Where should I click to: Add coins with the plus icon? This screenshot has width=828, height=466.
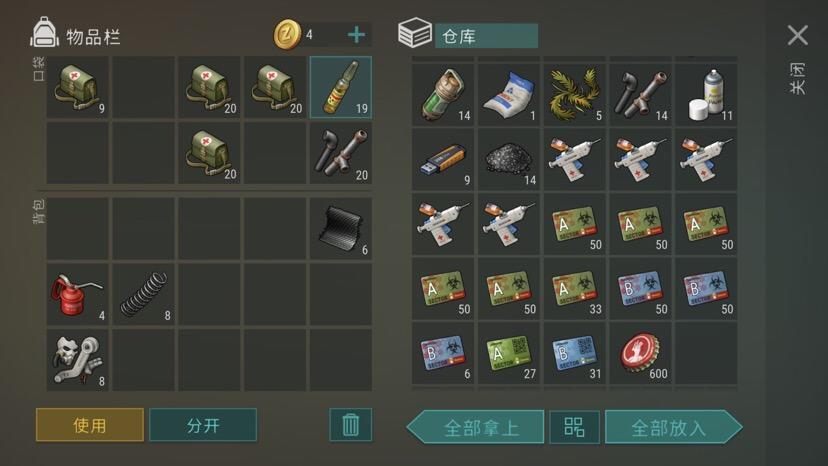coord(356,35)
